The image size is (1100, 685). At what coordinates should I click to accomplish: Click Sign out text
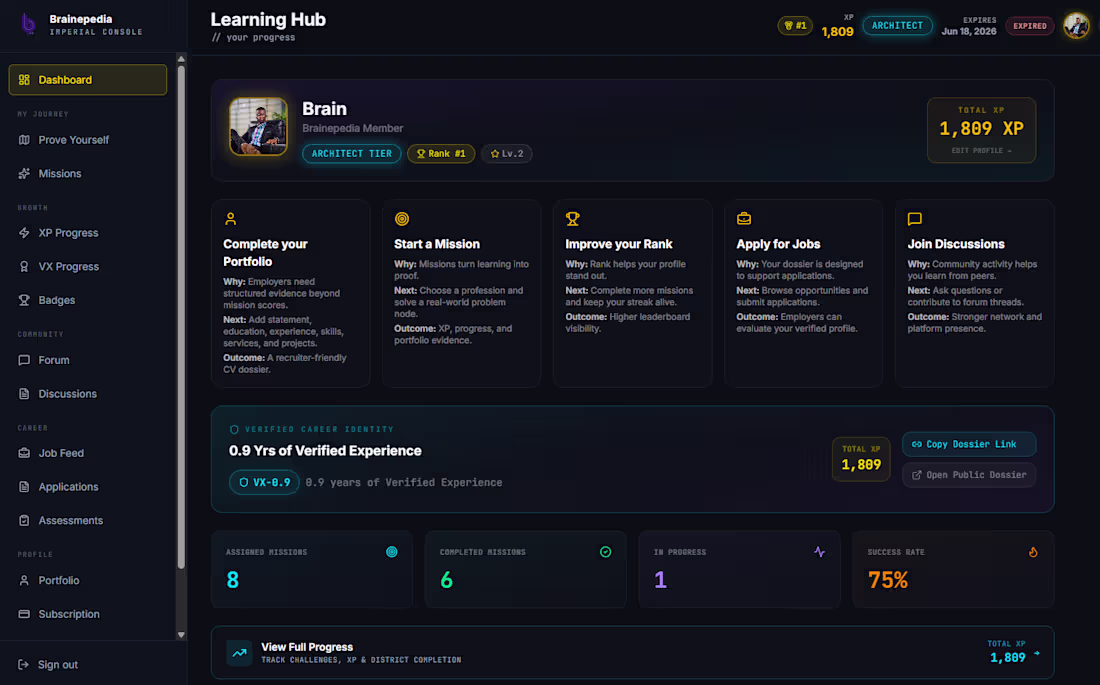[x=58, y=665]
